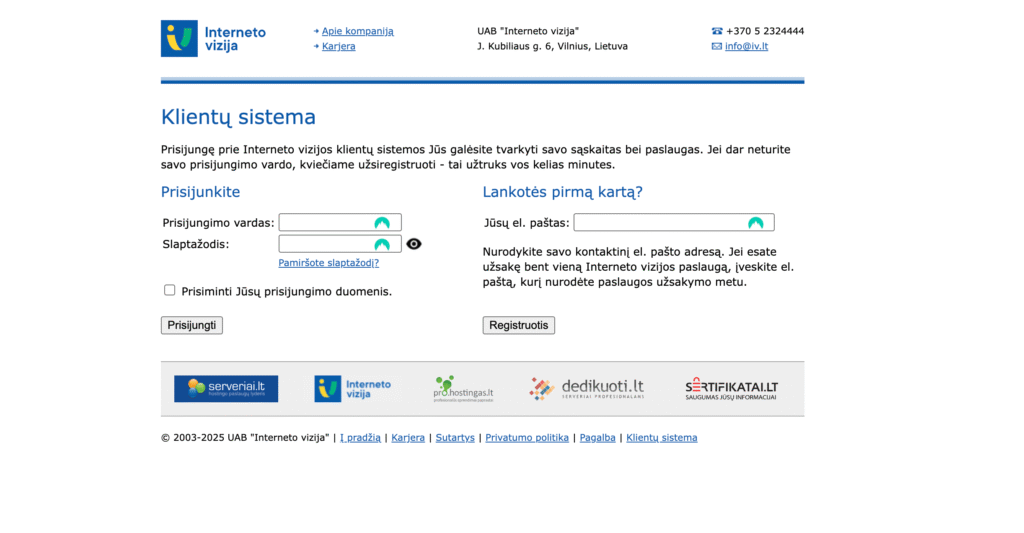This screenshot has height=533, width=1024.
Task: Focus the Prisijungimo vardas input field
Action: pos(340,223)
